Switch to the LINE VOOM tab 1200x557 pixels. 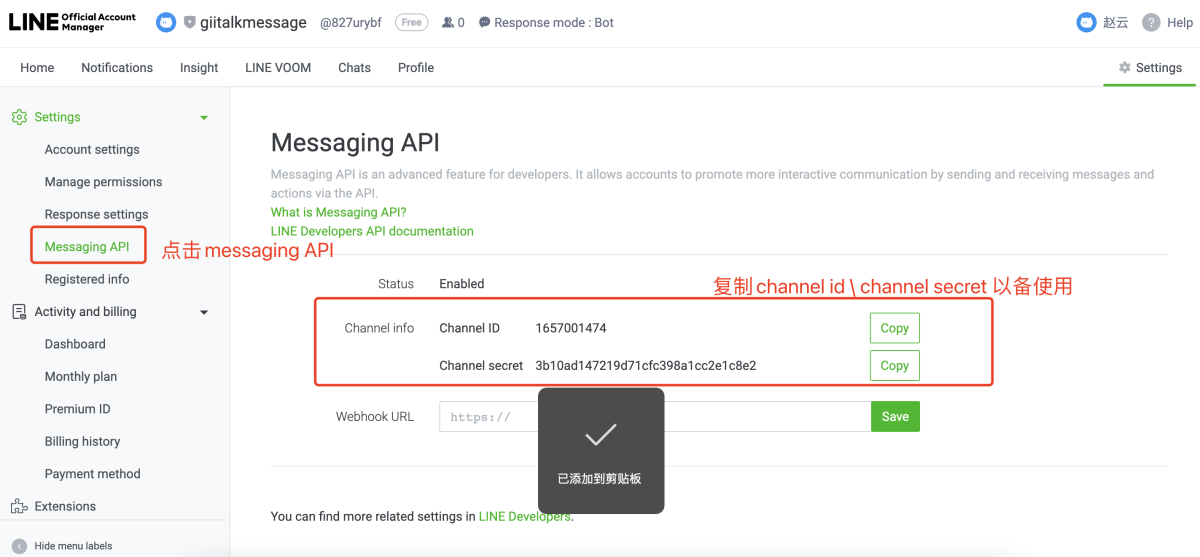point(278,68)
